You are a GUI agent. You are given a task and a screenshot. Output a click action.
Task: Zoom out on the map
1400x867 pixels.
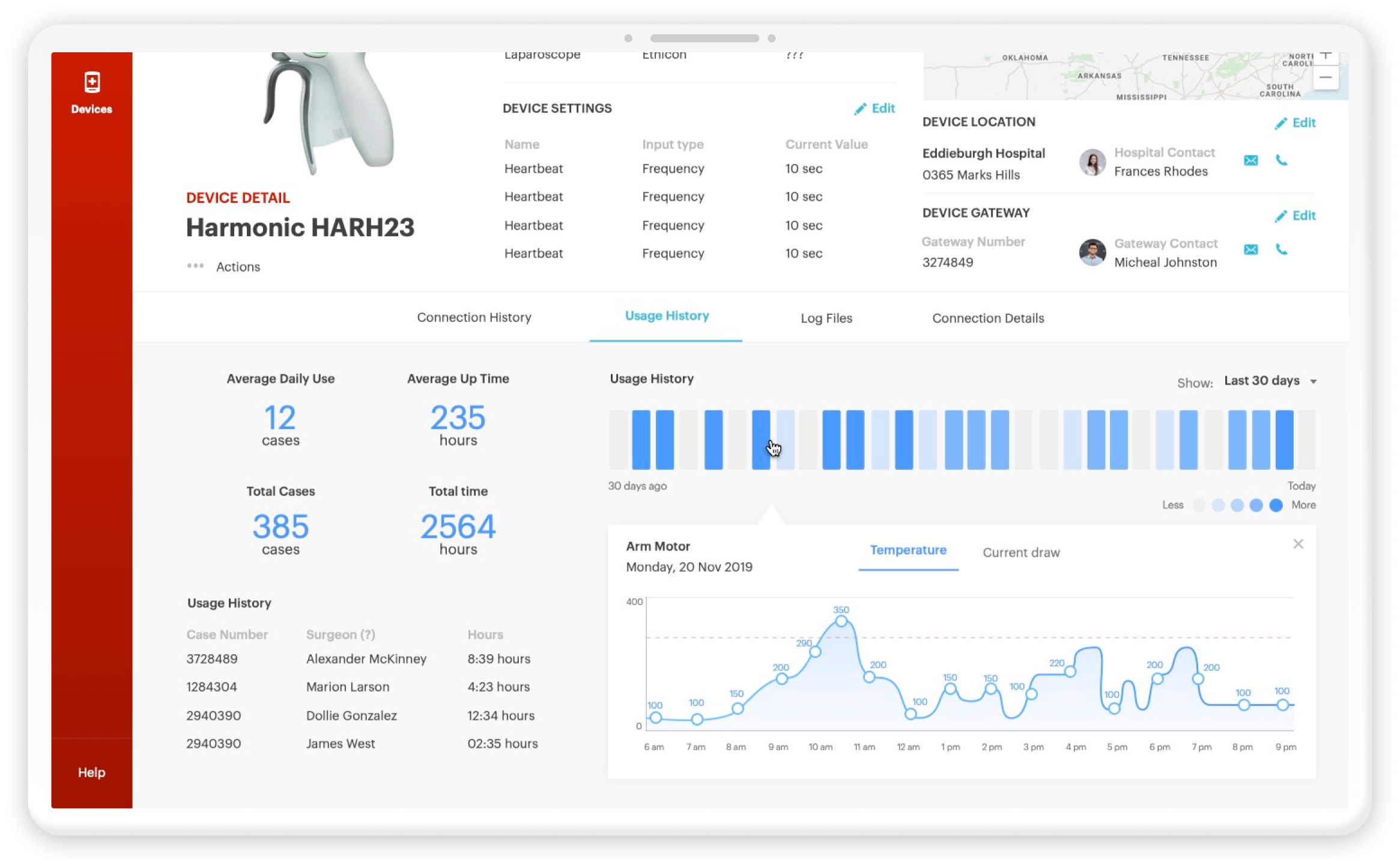point(1325,78)
